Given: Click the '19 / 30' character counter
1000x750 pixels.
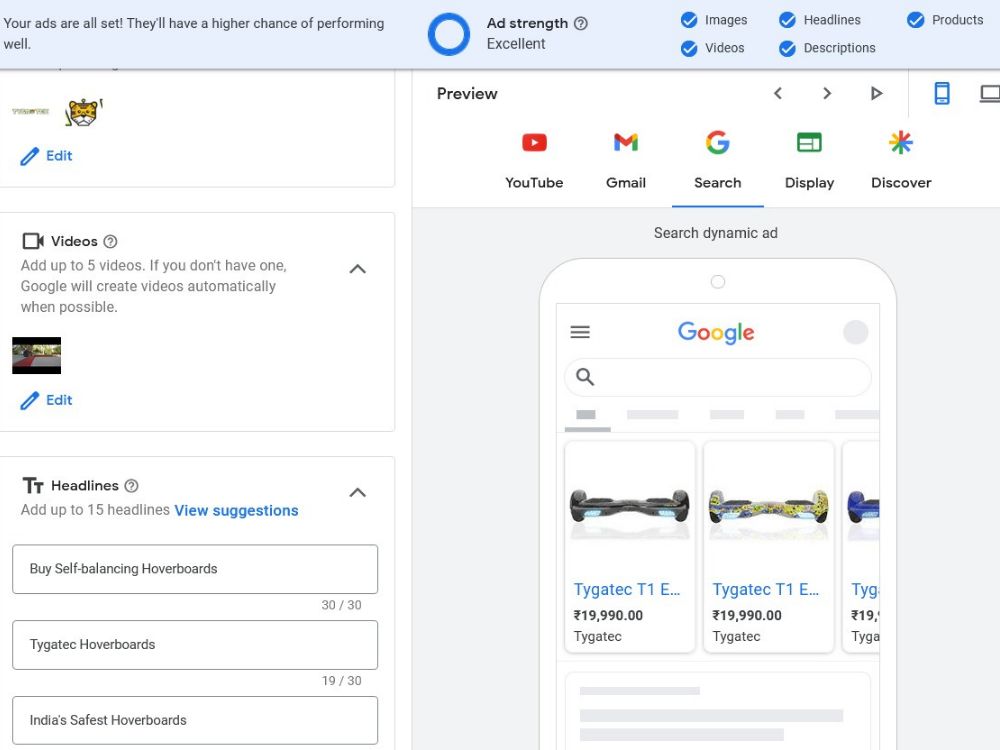Looking at the screenshot, I should click(x=341, y=681).
